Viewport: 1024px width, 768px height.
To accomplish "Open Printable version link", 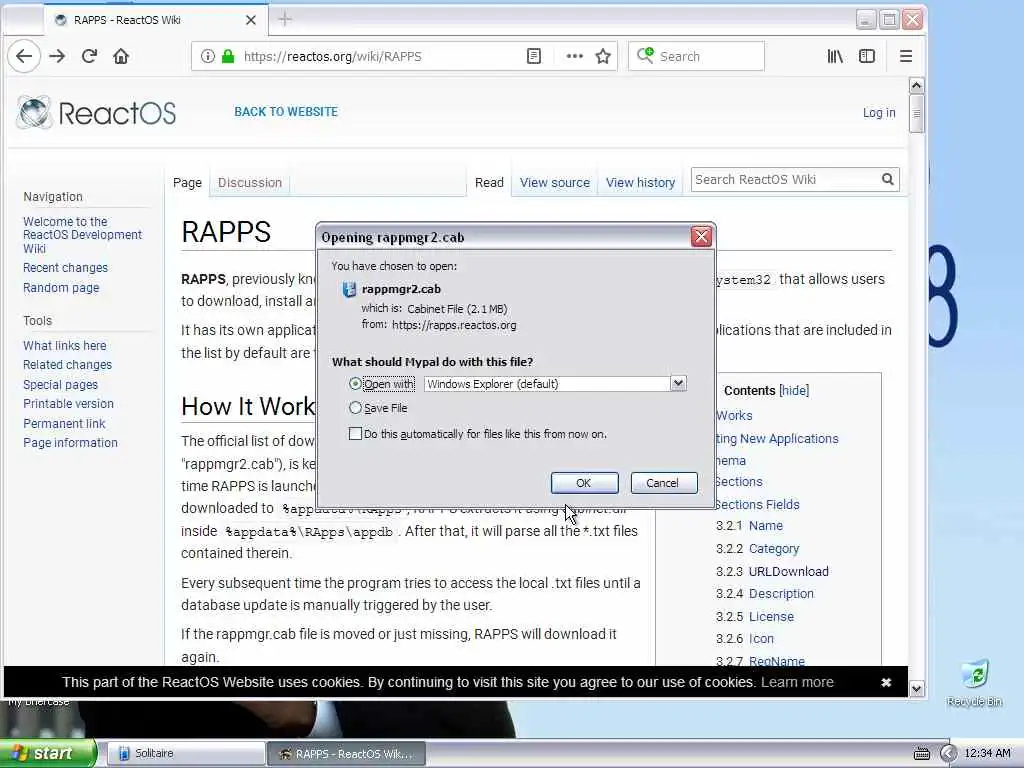I will tap(69, 404).
